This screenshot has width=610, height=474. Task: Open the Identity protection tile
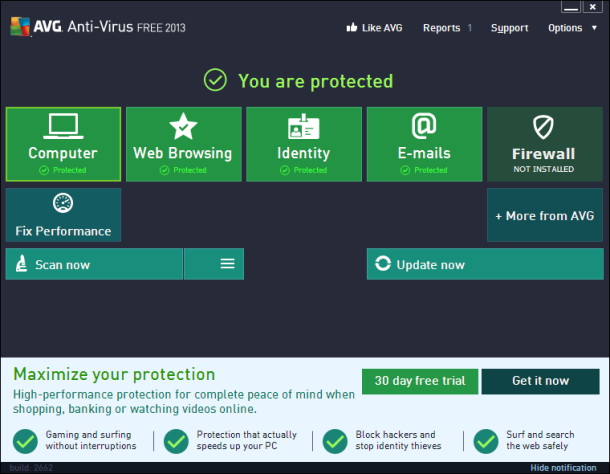[303, 144]
